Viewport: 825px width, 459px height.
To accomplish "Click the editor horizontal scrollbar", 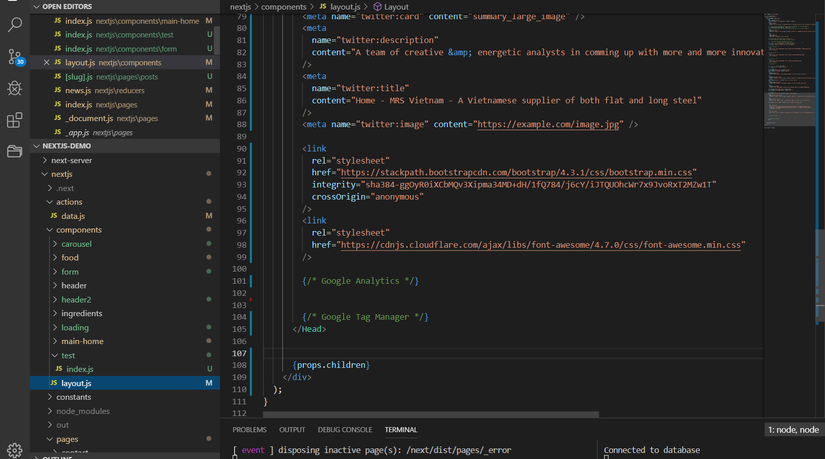I will (x=430, y=414).
